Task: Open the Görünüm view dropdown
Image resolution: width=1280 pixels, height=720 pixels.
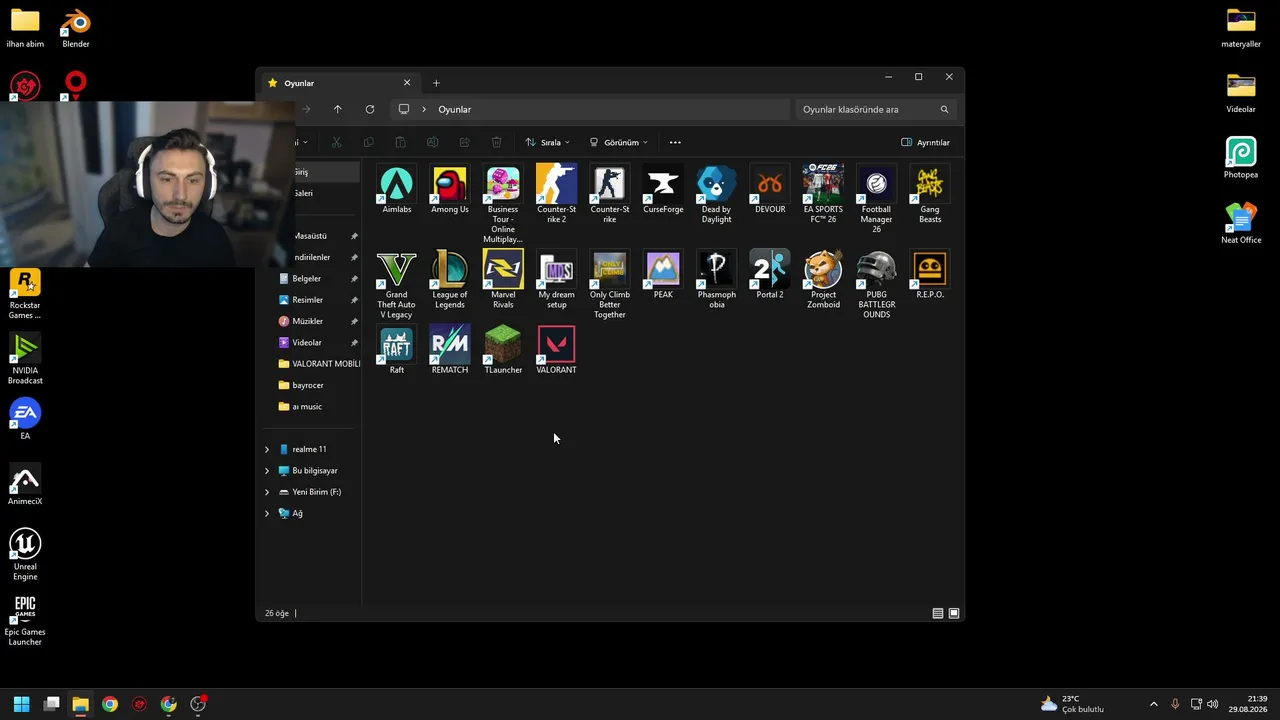Action: (619, 142)
